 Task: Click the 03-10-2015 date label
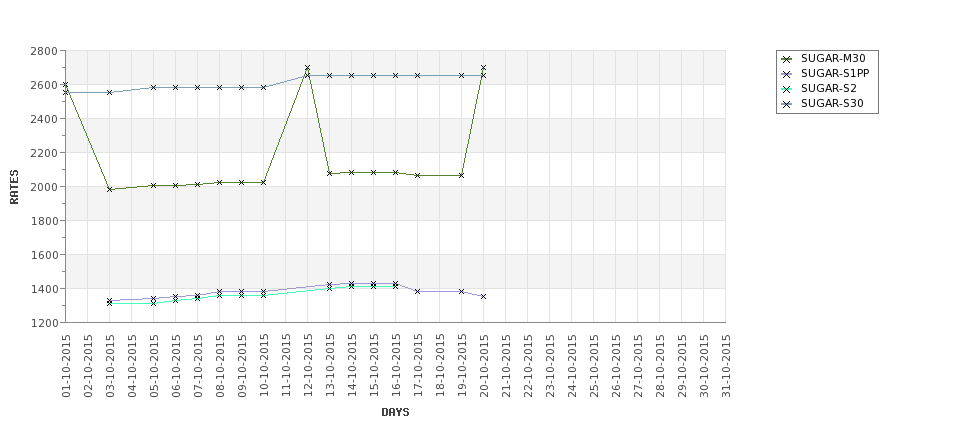[x=110, y=366]
